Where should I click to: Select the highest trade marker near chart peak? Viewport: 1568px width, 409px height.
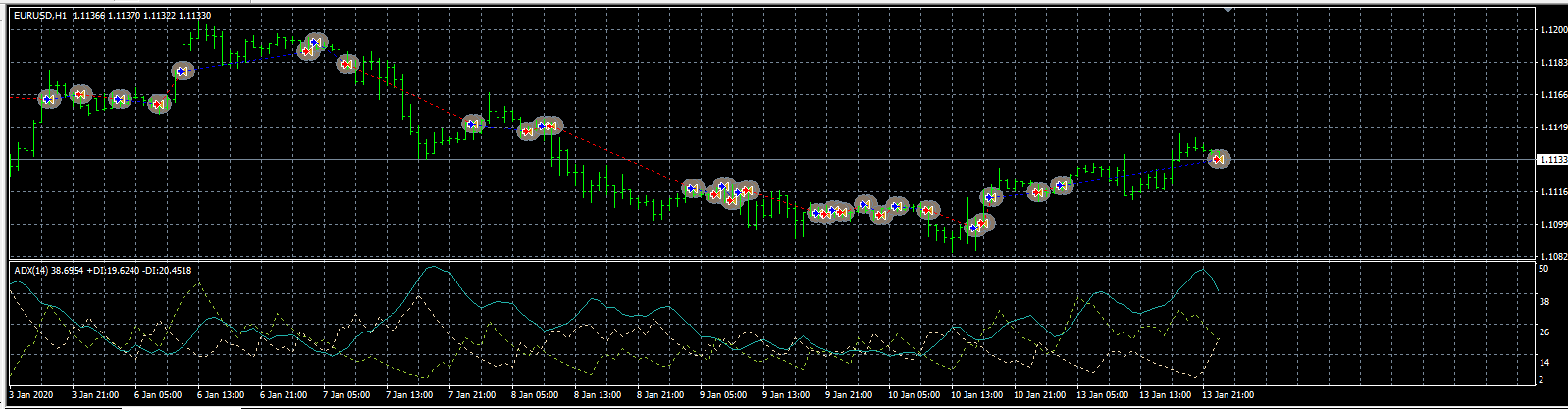point(316,42)
